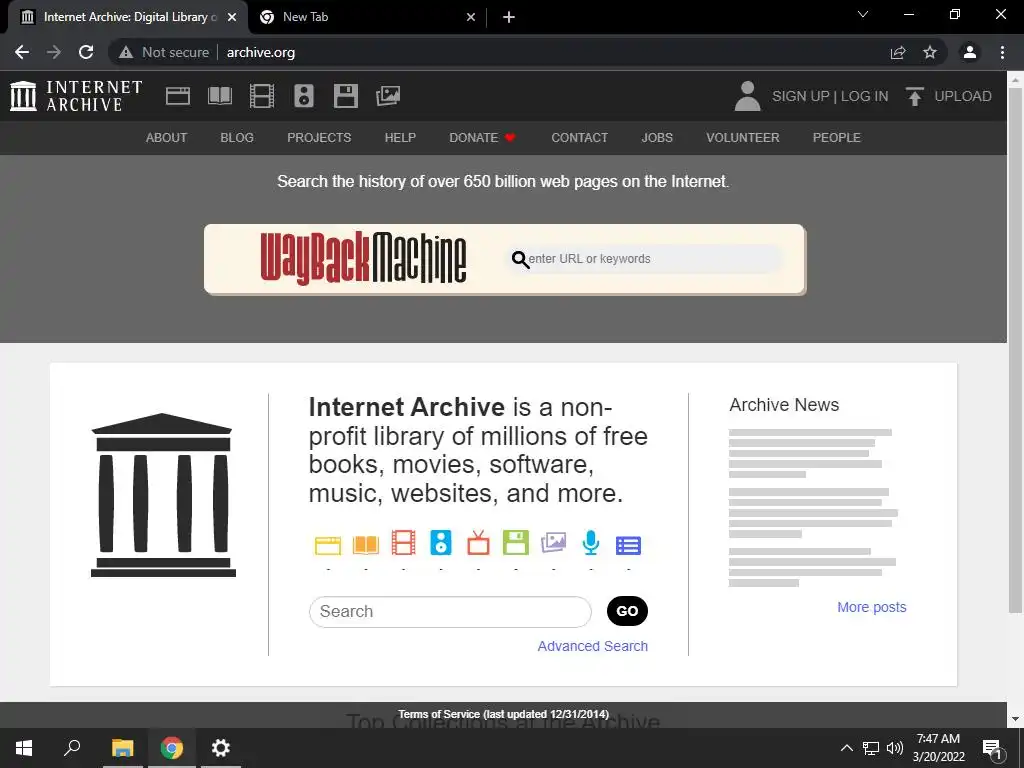
Task: Open Windows taskbar search
Action: [x=72, y=748]
